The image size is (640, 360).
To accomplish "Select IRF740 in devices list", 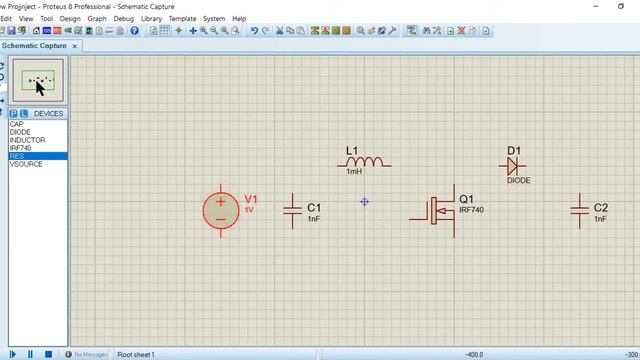I will pos(38,148).
